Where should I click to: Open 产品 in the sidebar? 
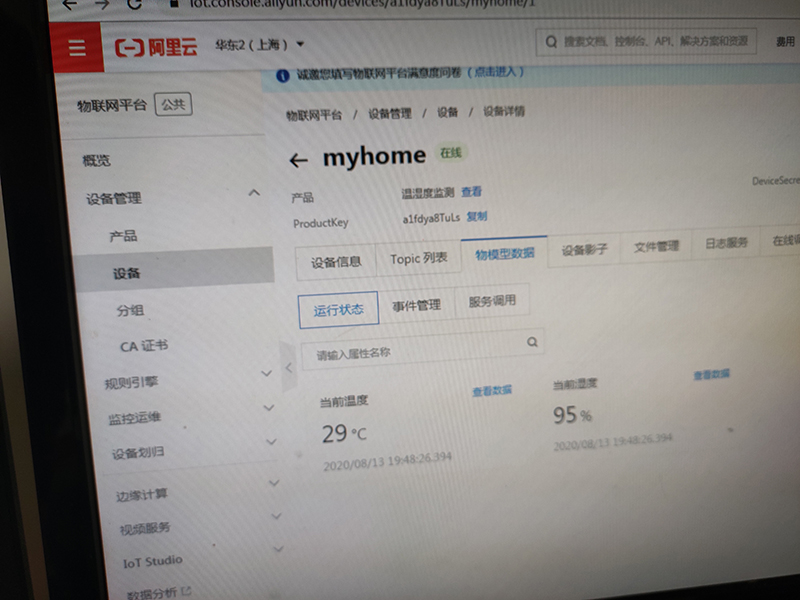pyautogui.click(x=123, y=236)
